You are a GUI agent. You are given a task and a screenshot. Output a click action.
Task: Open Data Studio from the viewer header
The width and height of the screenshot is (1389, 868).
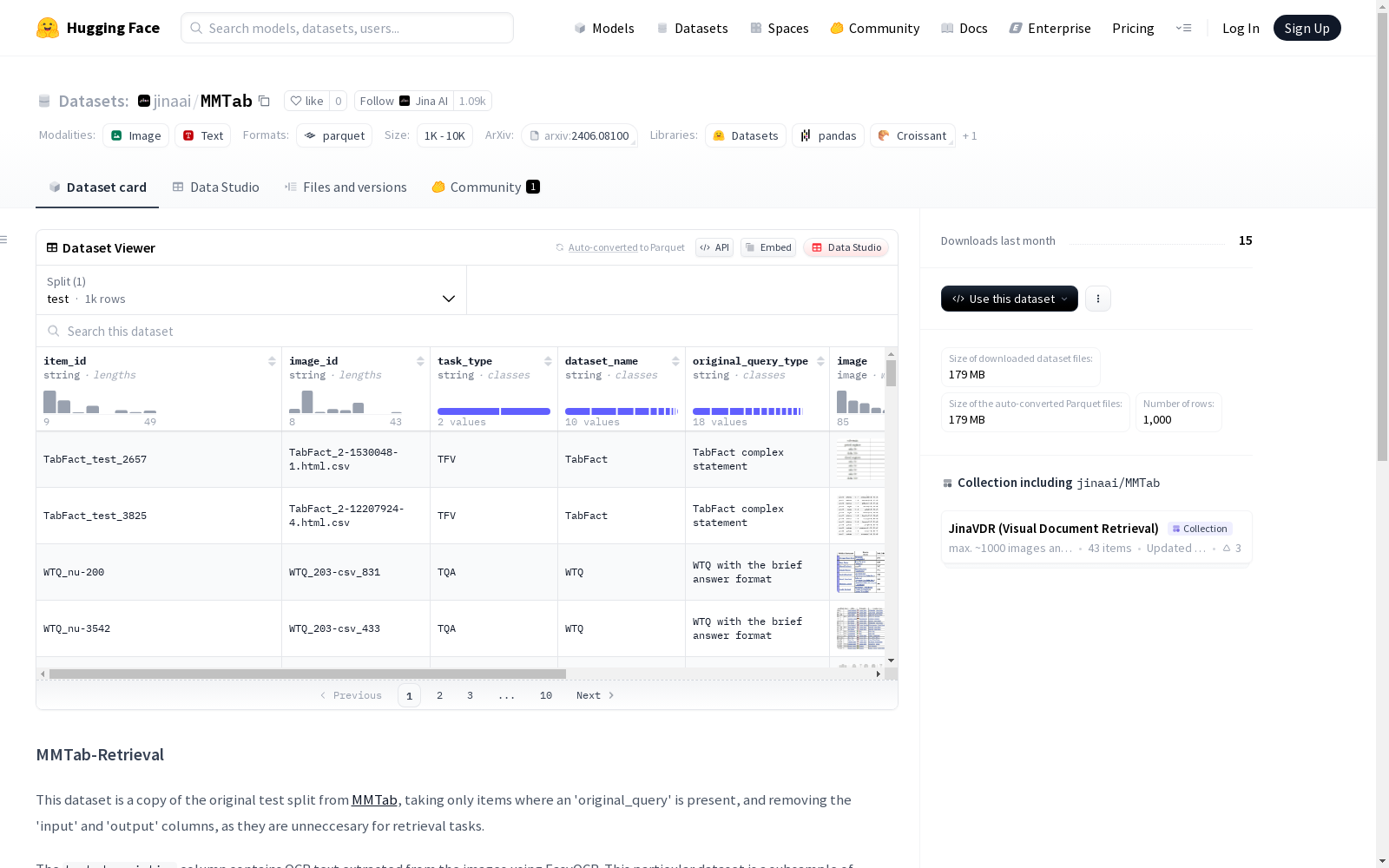[x=846, y=247]
